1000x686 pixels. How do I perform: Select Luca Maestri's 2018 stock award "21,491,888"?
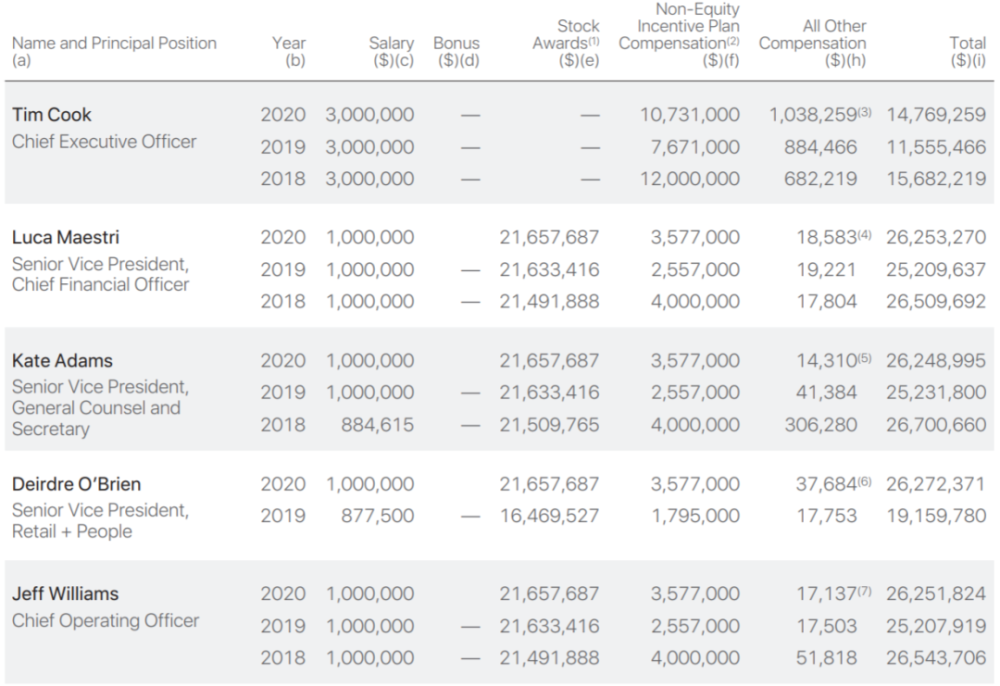549,302
